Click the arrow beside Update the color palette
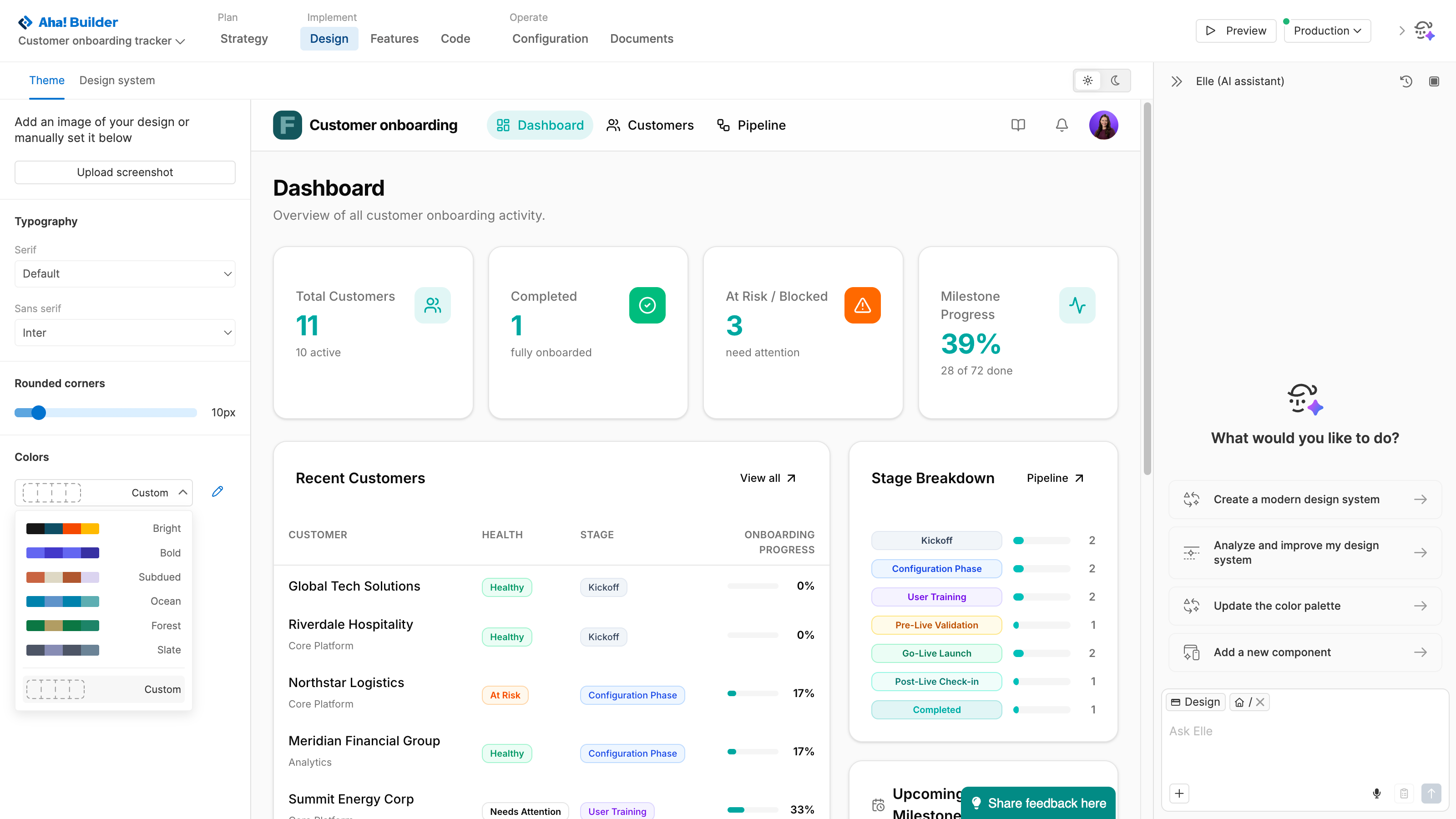This screenshot has width=1456, height=819. pos(1421,606)
